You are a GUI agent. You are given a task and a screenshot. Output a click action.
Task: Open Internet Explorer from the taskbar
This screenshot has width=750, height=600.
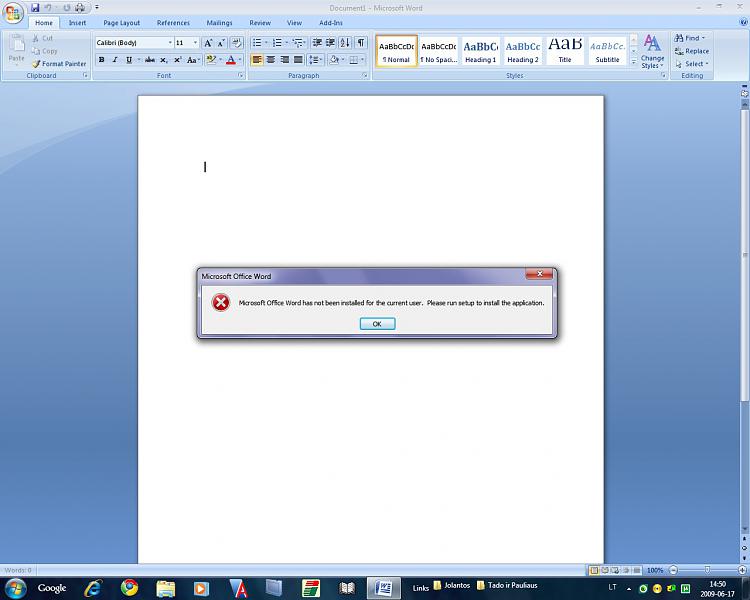93,588
